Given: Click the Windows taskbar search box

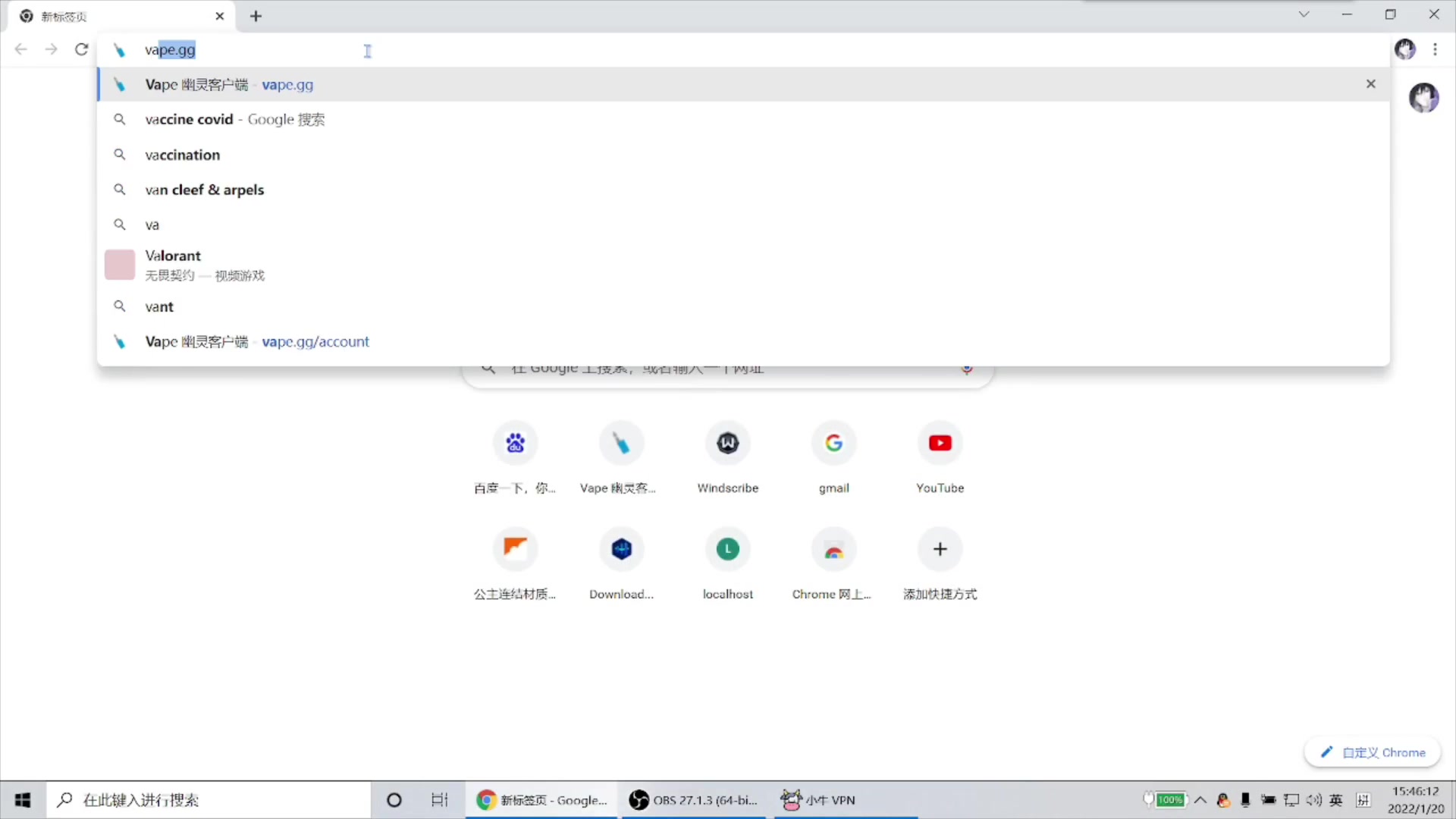Looking at the screenshot, I should (209, 800).
